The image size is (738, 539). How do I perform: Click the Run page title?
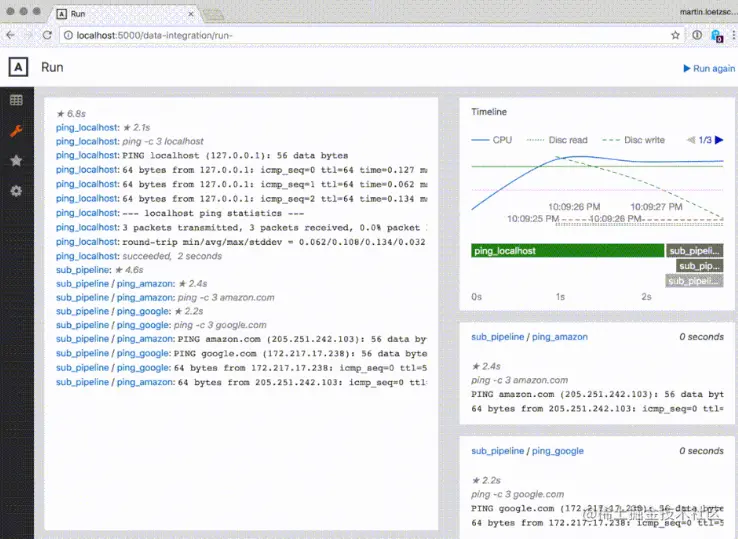pos(52,67)
